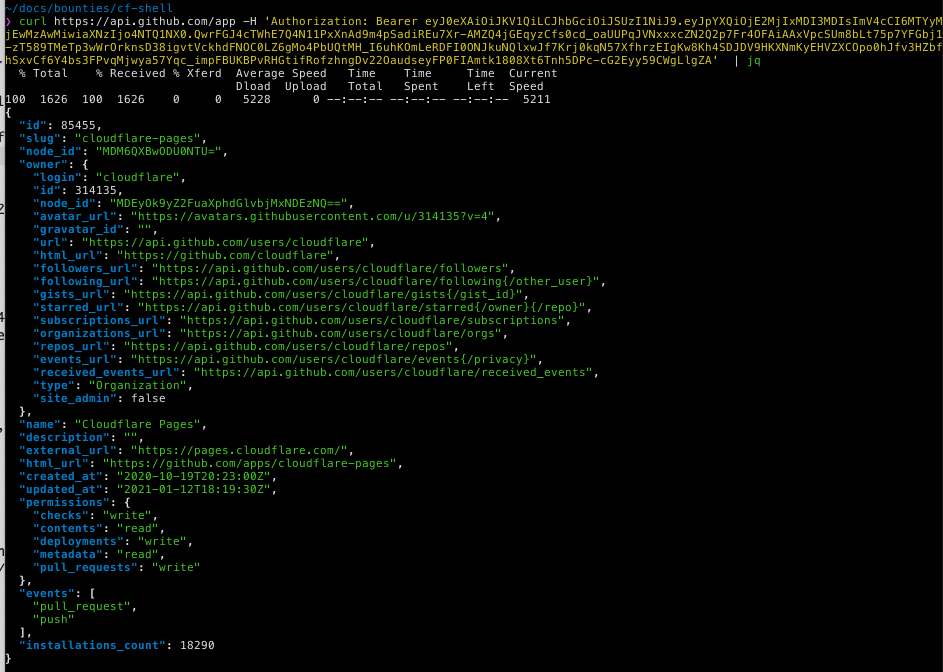The image size is (943, 672).
Task: Click the curl command word
Action: tap(33, 21)
